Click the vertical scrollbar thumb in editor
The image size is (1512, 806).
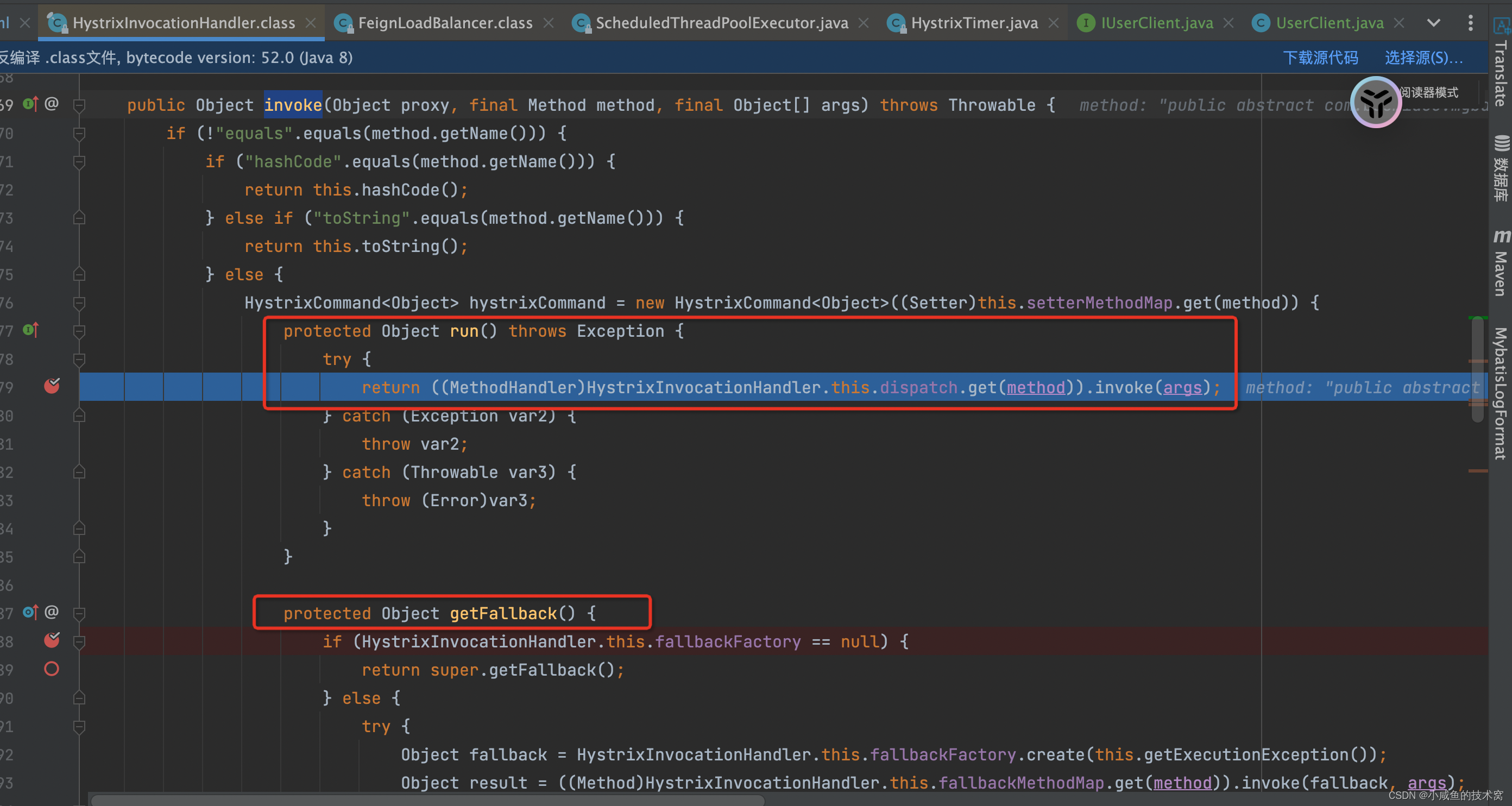pos(1477,369)
